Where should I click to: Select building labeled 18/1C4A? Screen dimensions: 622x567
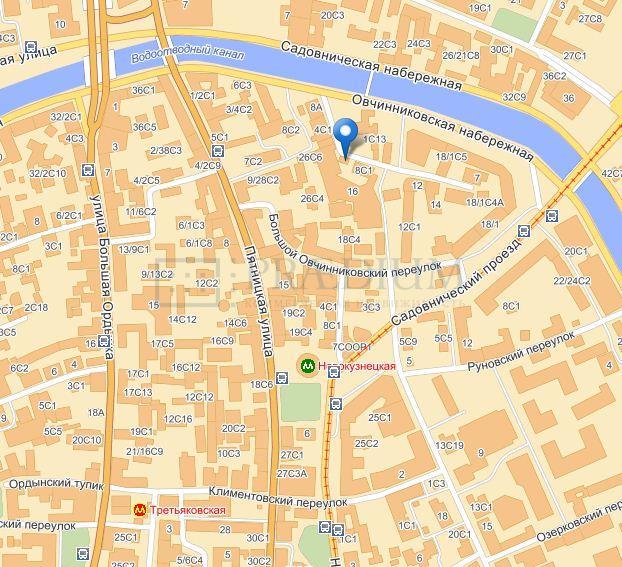click(485, 203)
